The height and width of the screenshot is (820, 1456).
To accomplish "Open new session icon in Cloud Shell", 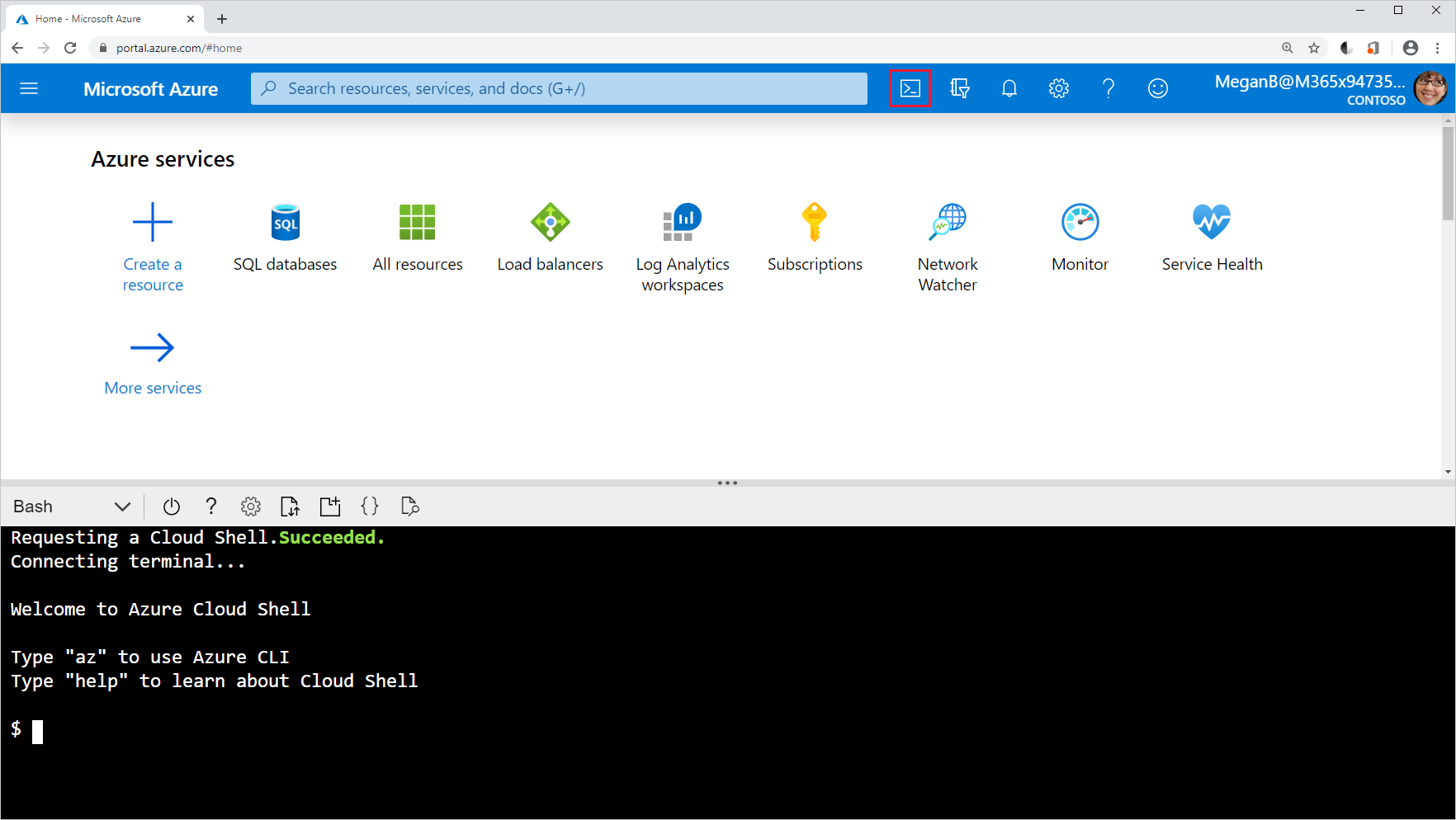I will coord(330,507).
